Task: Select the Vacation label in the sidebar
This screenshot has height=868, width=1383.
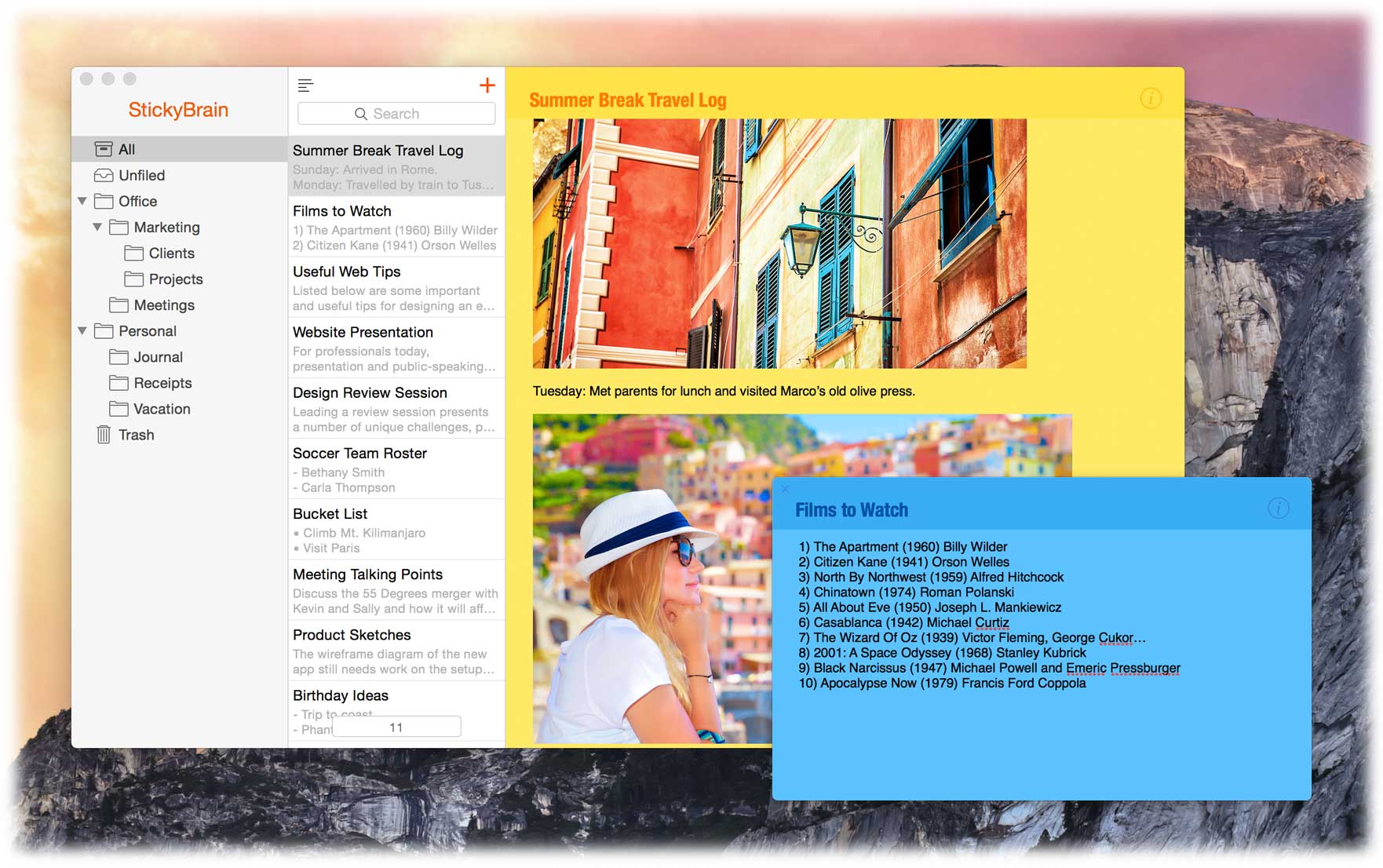Action: coord(162,408)
